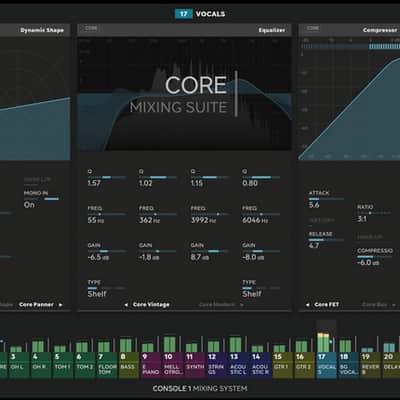
Task: Click the 3992 Hz frequency slider
Action: tap(209, 214)
